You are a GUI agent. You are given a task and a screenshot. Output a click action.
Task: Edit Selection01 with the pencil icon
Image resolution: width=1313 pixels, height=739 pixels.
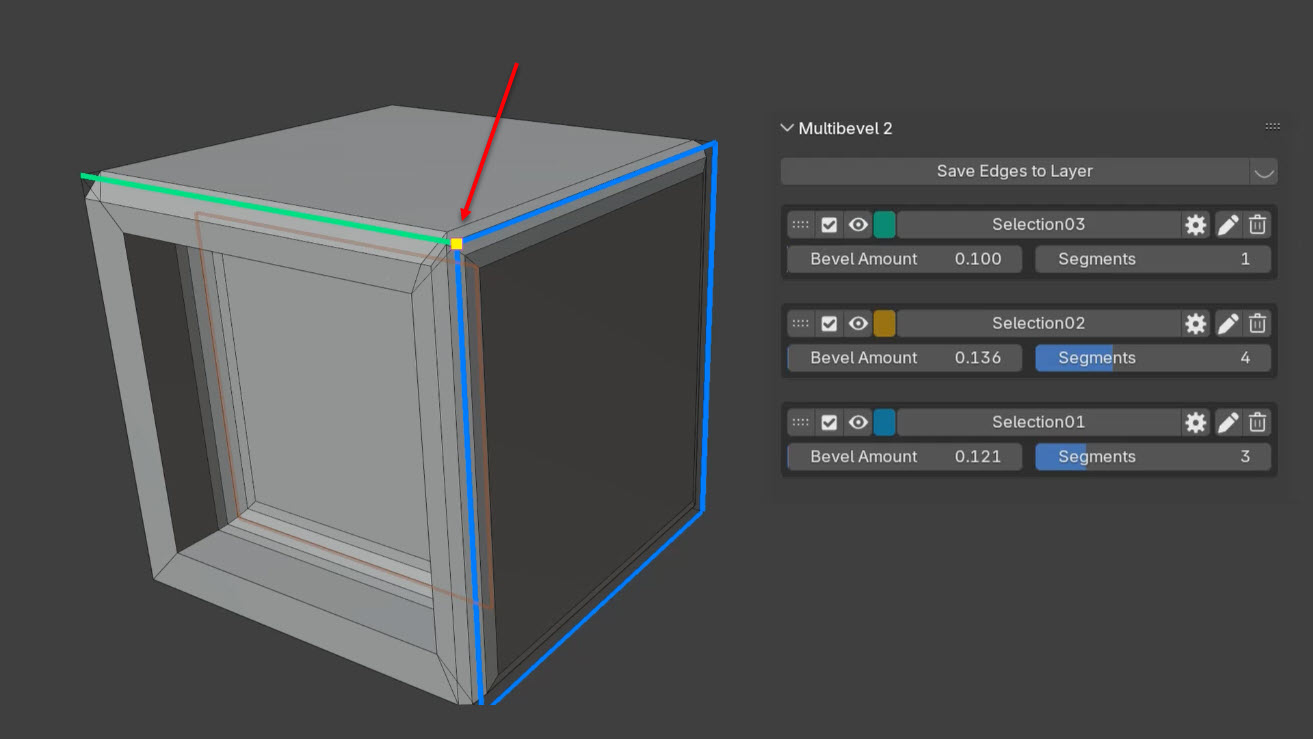pos(1228,423)
